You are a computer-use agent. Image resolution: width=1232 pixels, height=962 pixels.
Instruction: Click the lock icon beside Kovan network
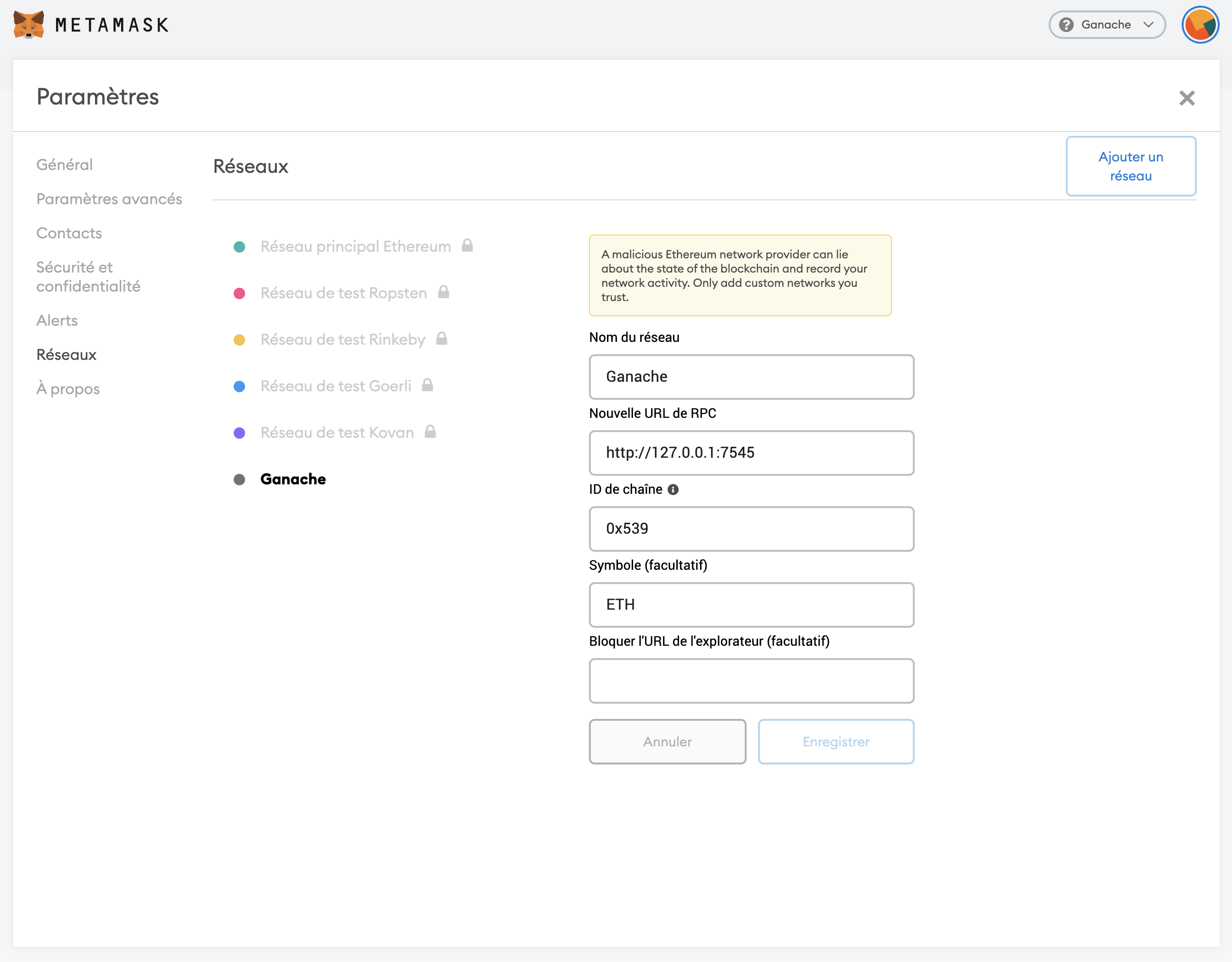pos(430,431)
